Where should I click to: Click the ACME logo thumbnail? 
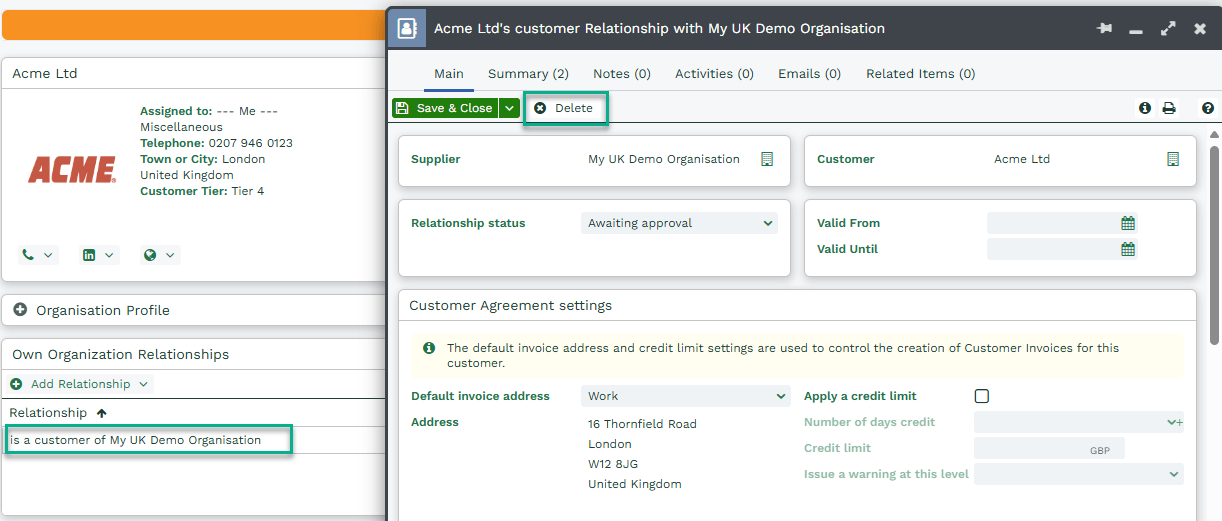72,170
